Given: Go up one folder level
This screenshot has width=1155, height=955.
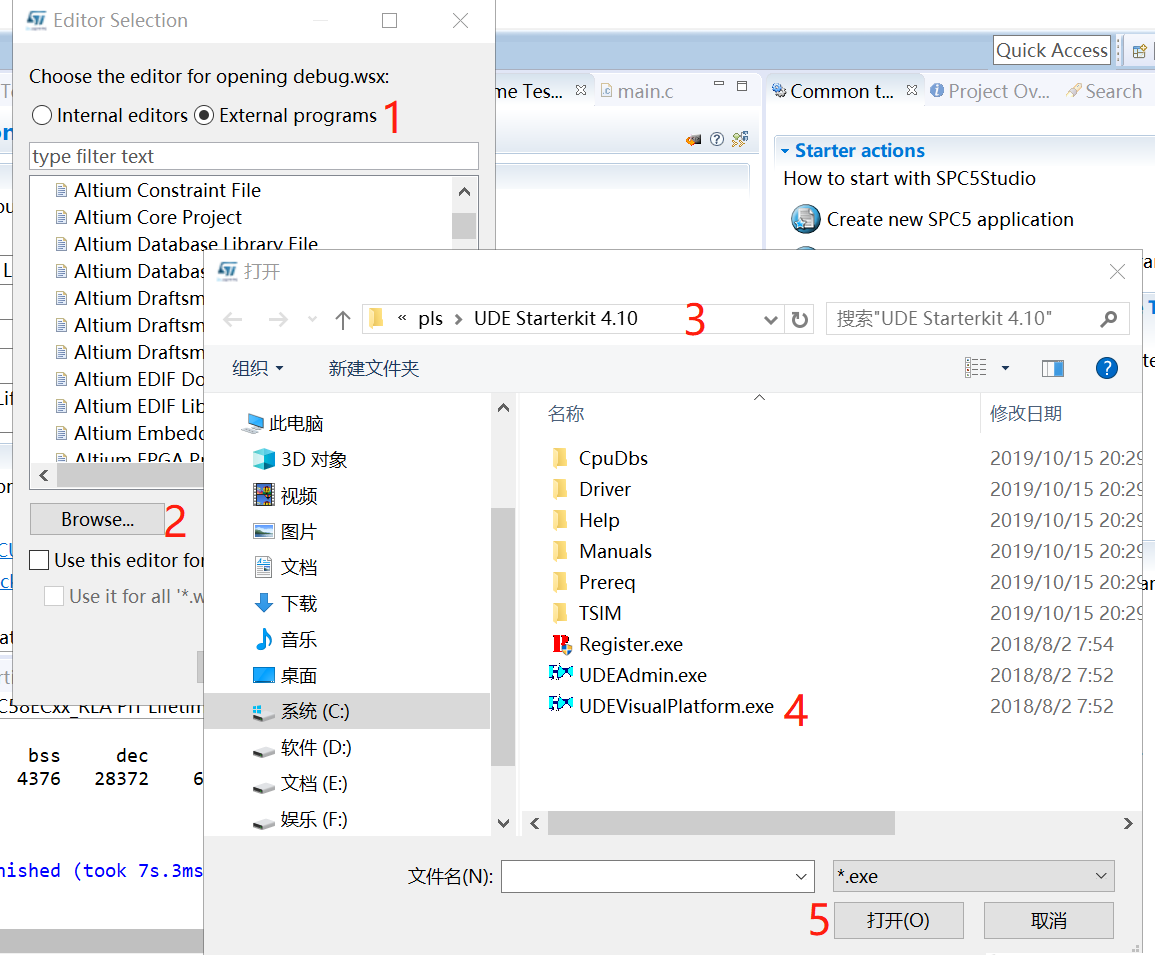Looking at the screenshot, I should (343, 319).
